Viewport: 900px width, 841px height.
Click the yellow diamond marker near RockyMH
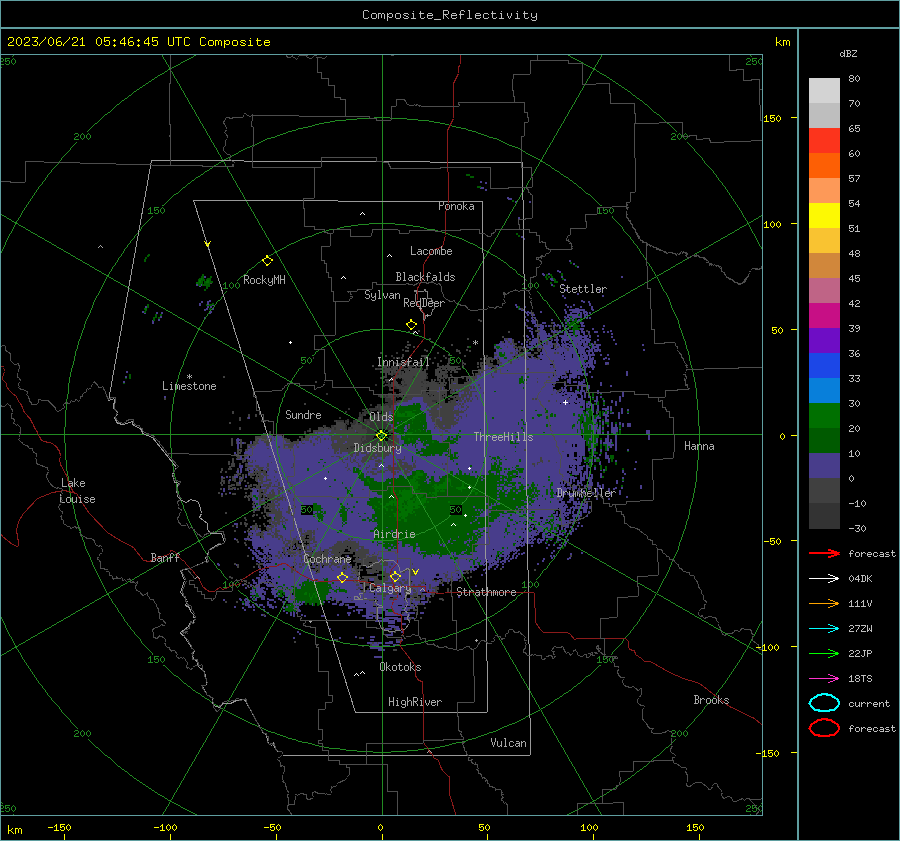click(267, 261)
